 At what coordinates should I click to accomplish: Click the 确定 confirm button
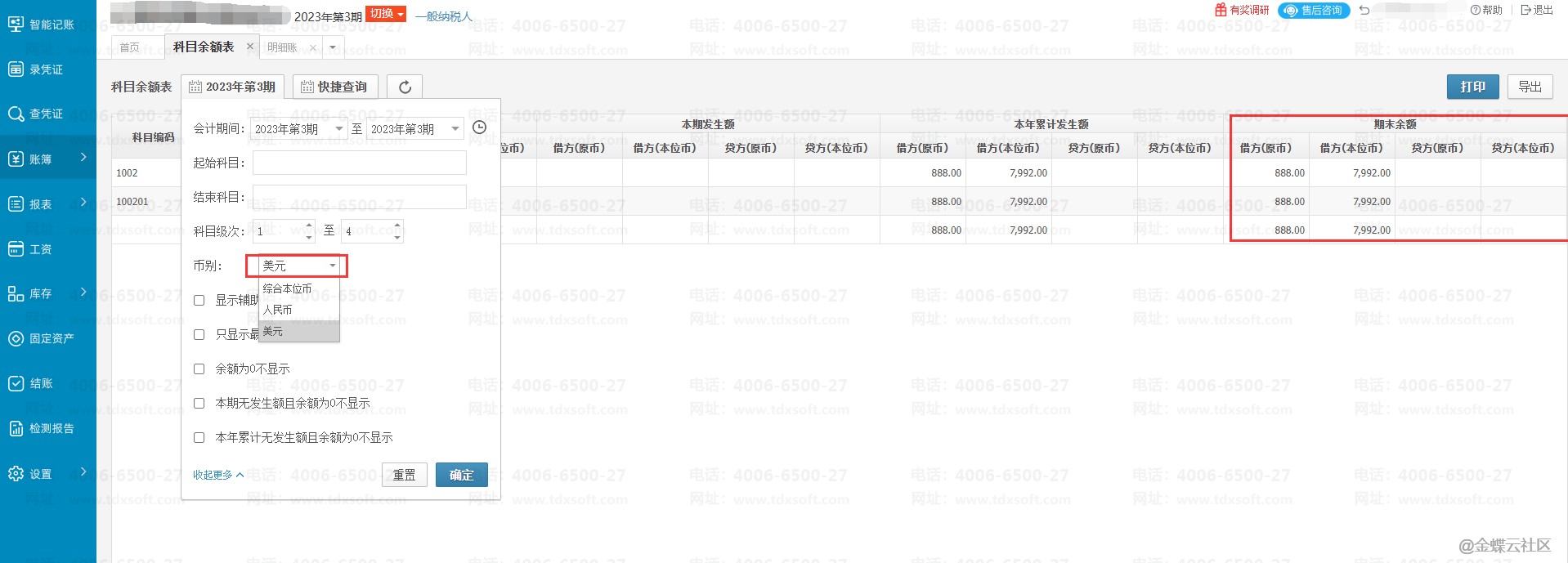coord(461,475)
